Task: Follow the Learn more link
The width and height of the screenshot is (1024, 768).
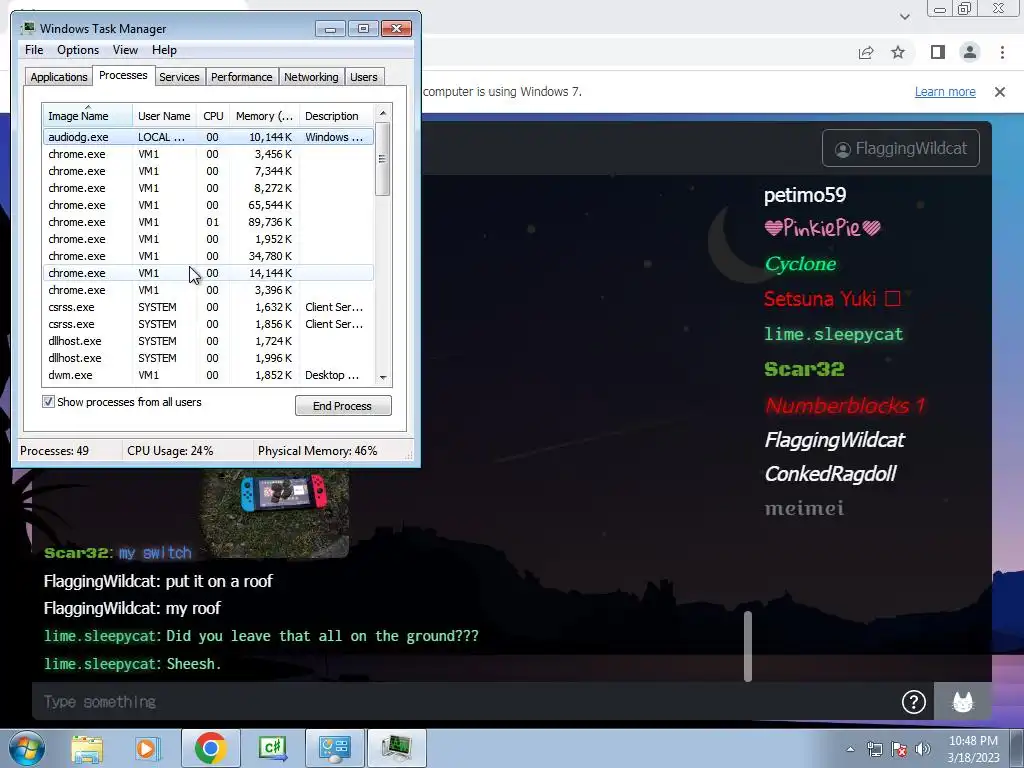Action: [x=945, y=92]
